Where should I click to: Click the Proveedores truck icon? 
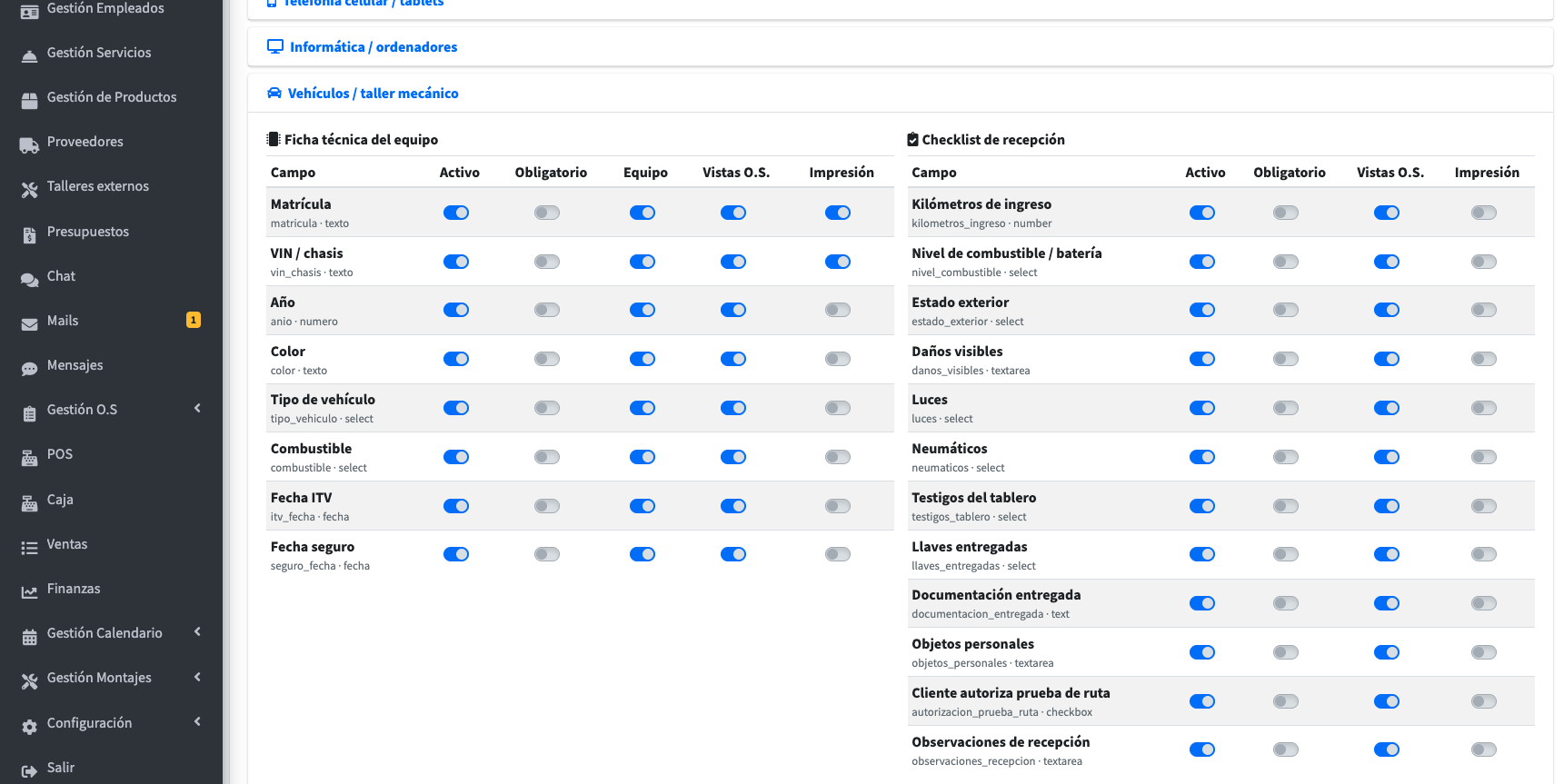pos(29,145)
